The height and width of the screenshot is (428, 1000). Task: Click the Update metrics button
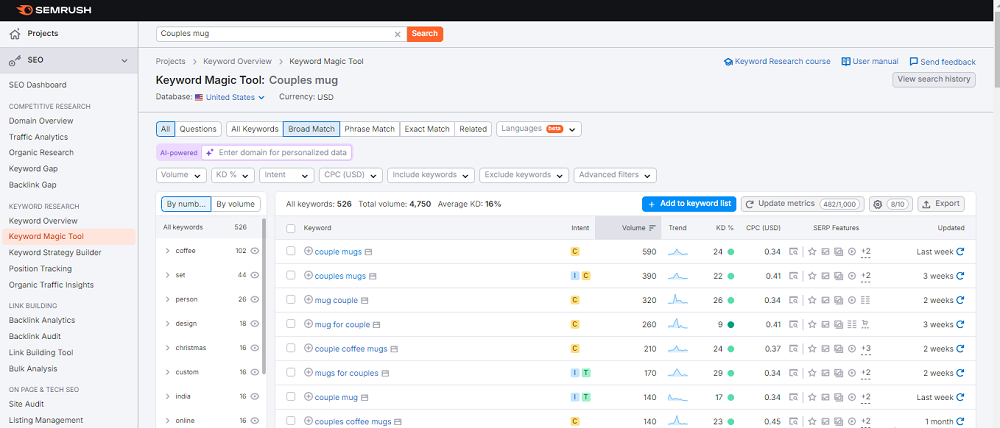pos(802,204)
